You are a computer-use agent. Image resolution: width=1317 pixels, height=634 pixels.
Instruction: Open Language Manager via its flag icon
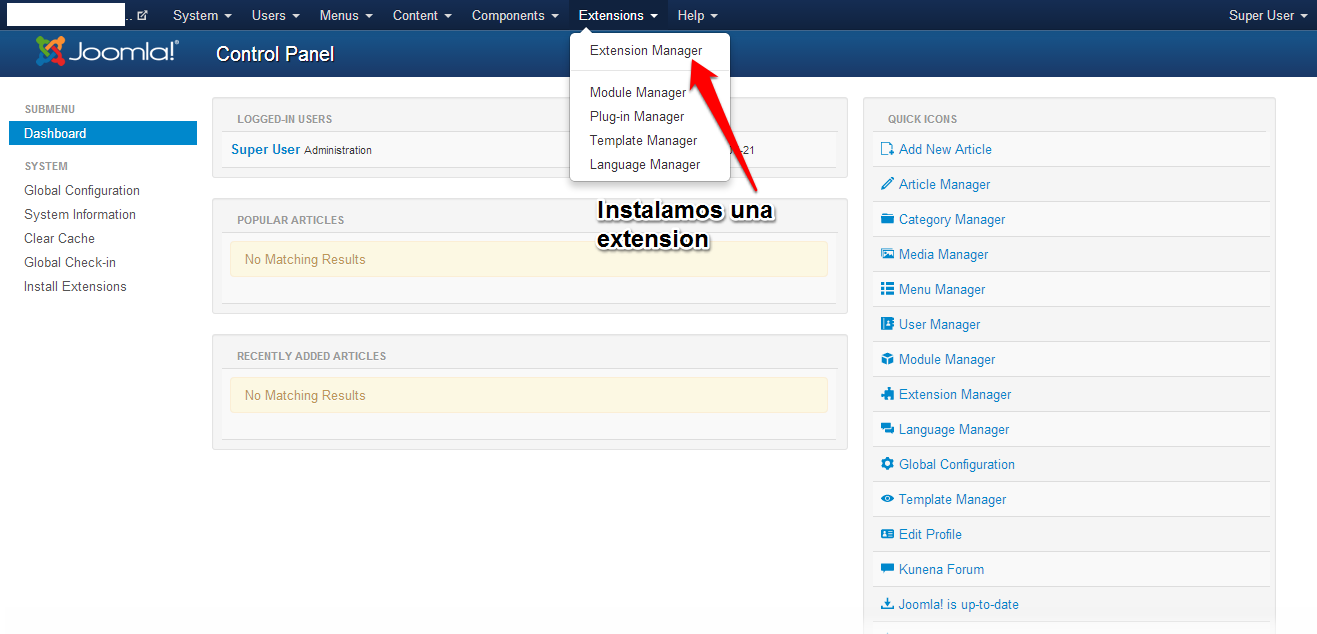pyautogui.click(x=887, y=429)
